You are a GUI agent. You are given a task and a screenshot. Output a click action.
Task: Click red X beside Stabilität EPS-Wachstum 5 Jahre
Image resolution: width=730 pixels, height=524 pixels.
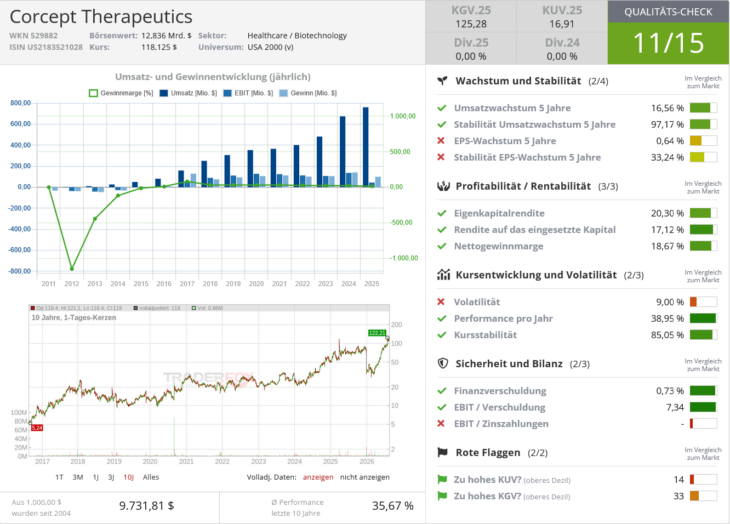point(441,157)
